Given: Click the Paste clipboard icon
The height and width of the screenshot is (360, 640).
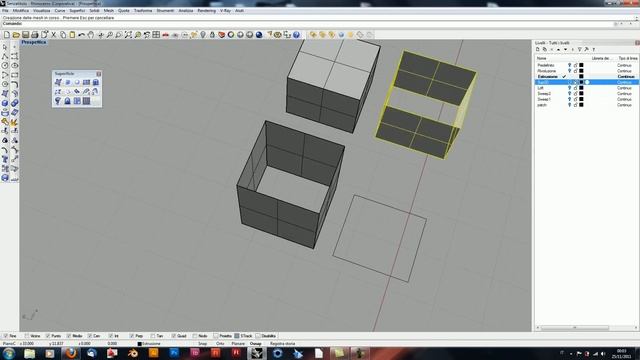Looking at the screenshot, I should [x=72, y=35].
